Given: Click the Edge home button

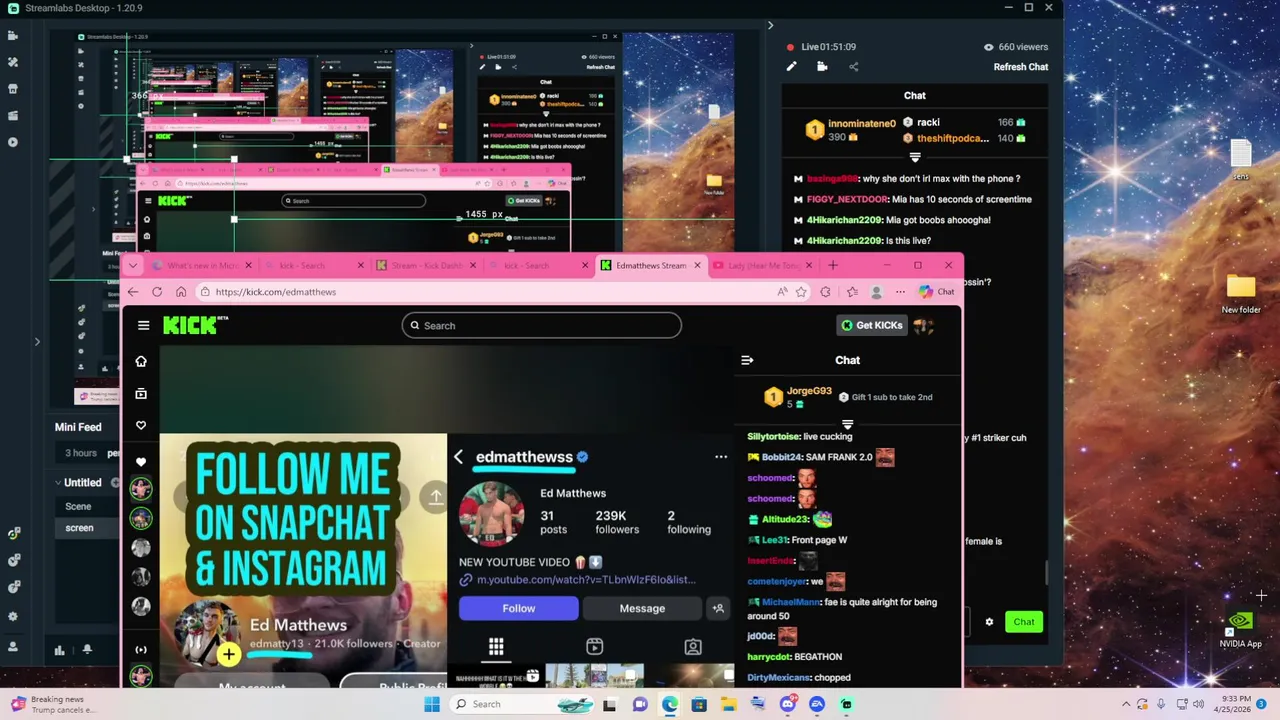Looking at the screenshot, I should pos(181,292).
